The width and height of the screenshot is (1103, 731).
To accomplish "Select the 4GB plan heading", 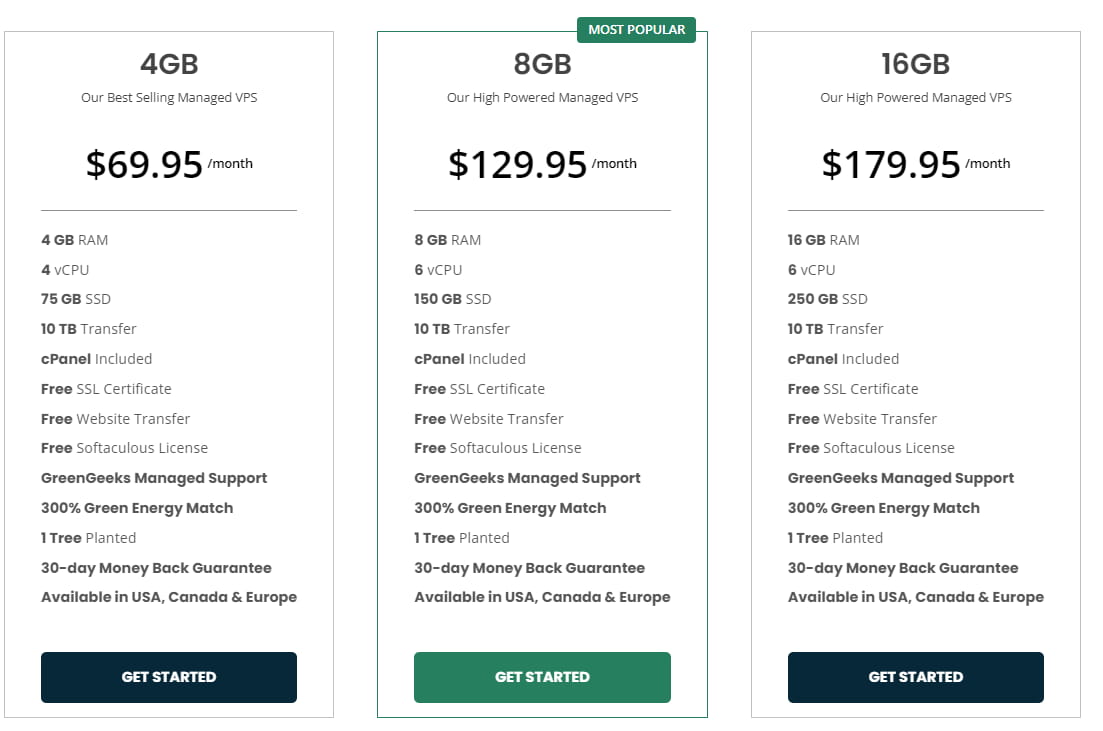I will (169, 65).
